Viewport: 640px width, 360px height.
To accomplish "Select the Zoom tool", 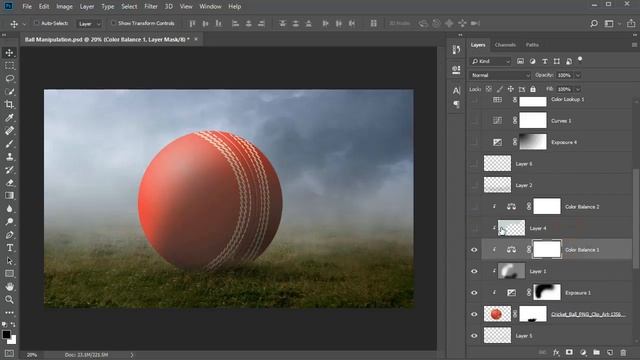I will tap(9, 300).
